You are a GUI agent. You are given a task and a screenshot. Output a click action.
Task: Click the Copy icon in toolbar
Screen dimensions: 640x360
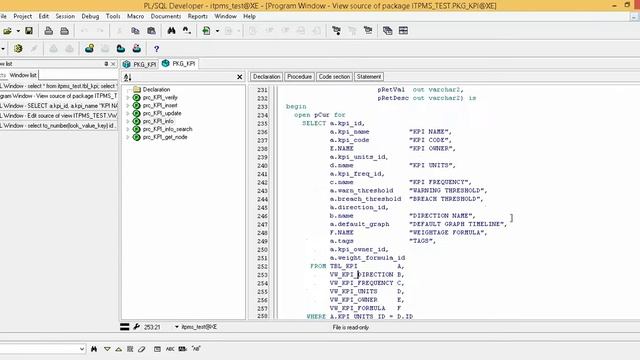(135, 31)
